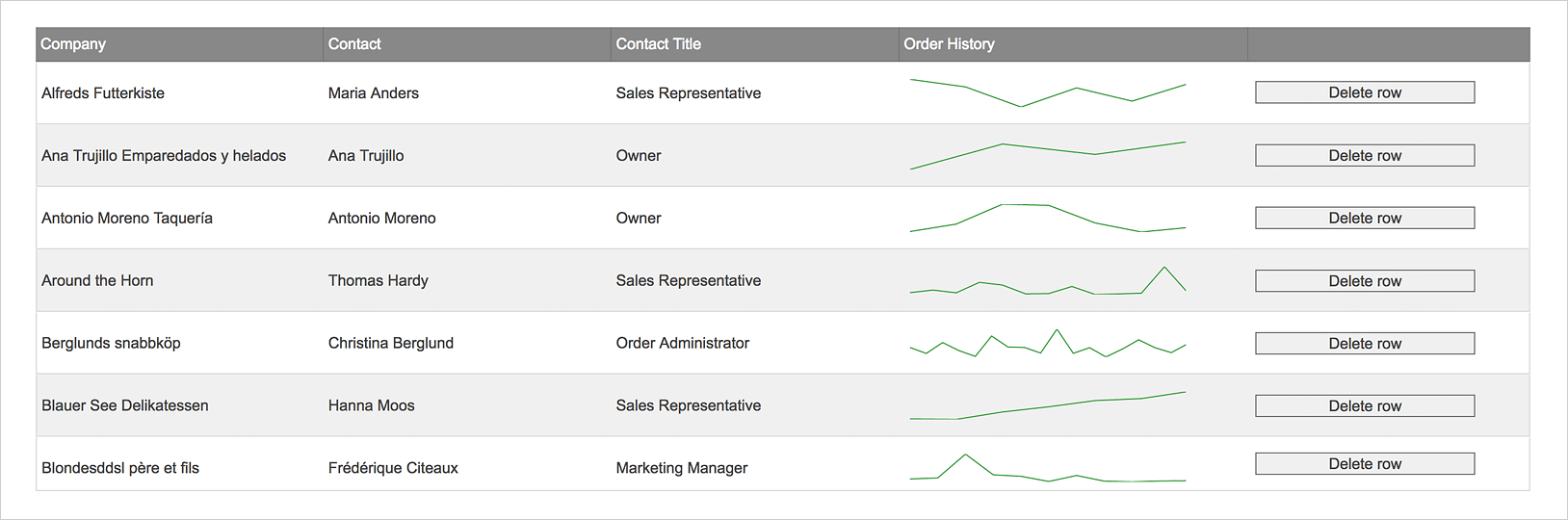Select the Maria Anders contact cell
This screenshot has height=520, width=1568.
tap(374, 93)
